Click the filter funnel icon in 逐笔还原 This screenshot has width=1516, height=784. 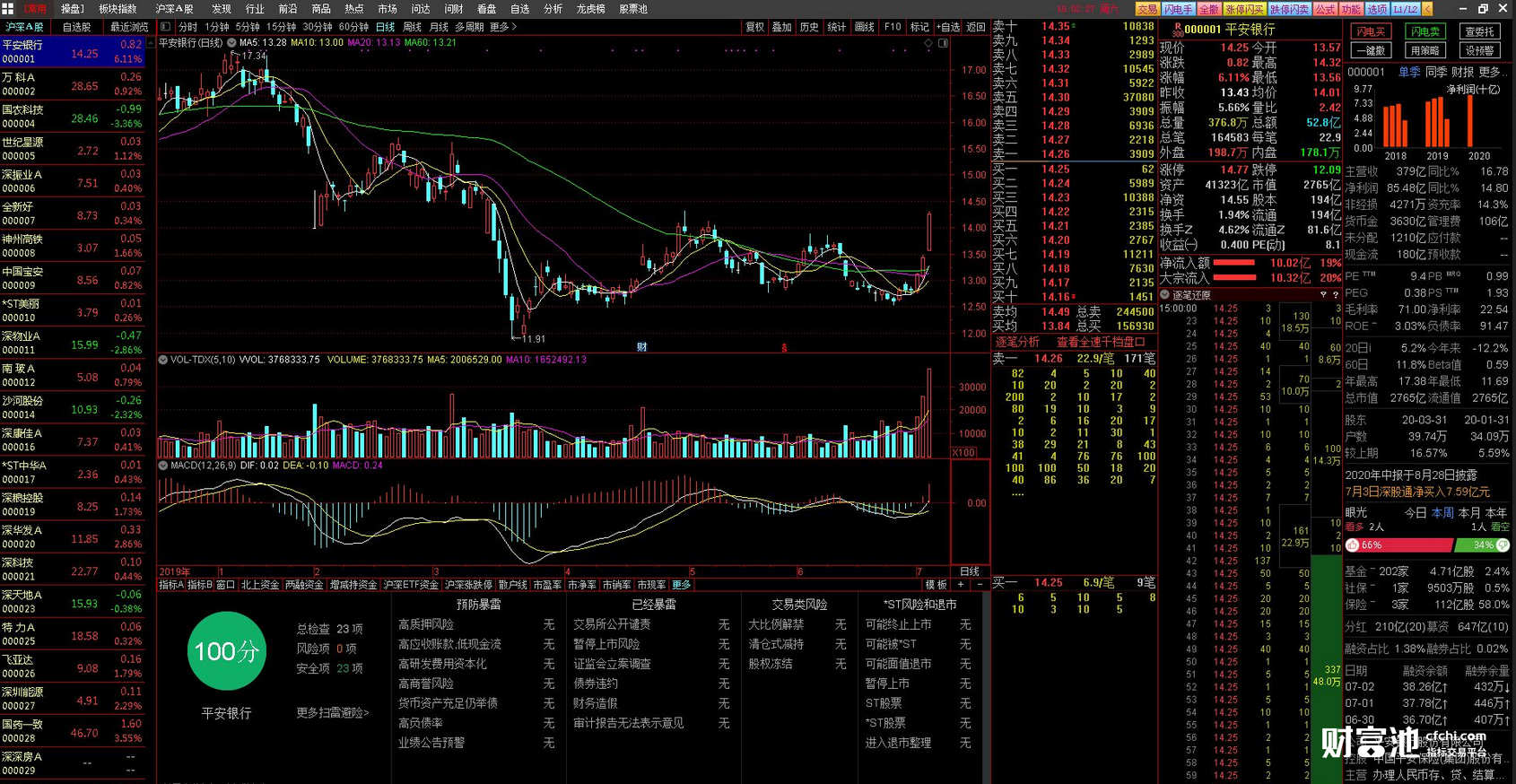1323,294
